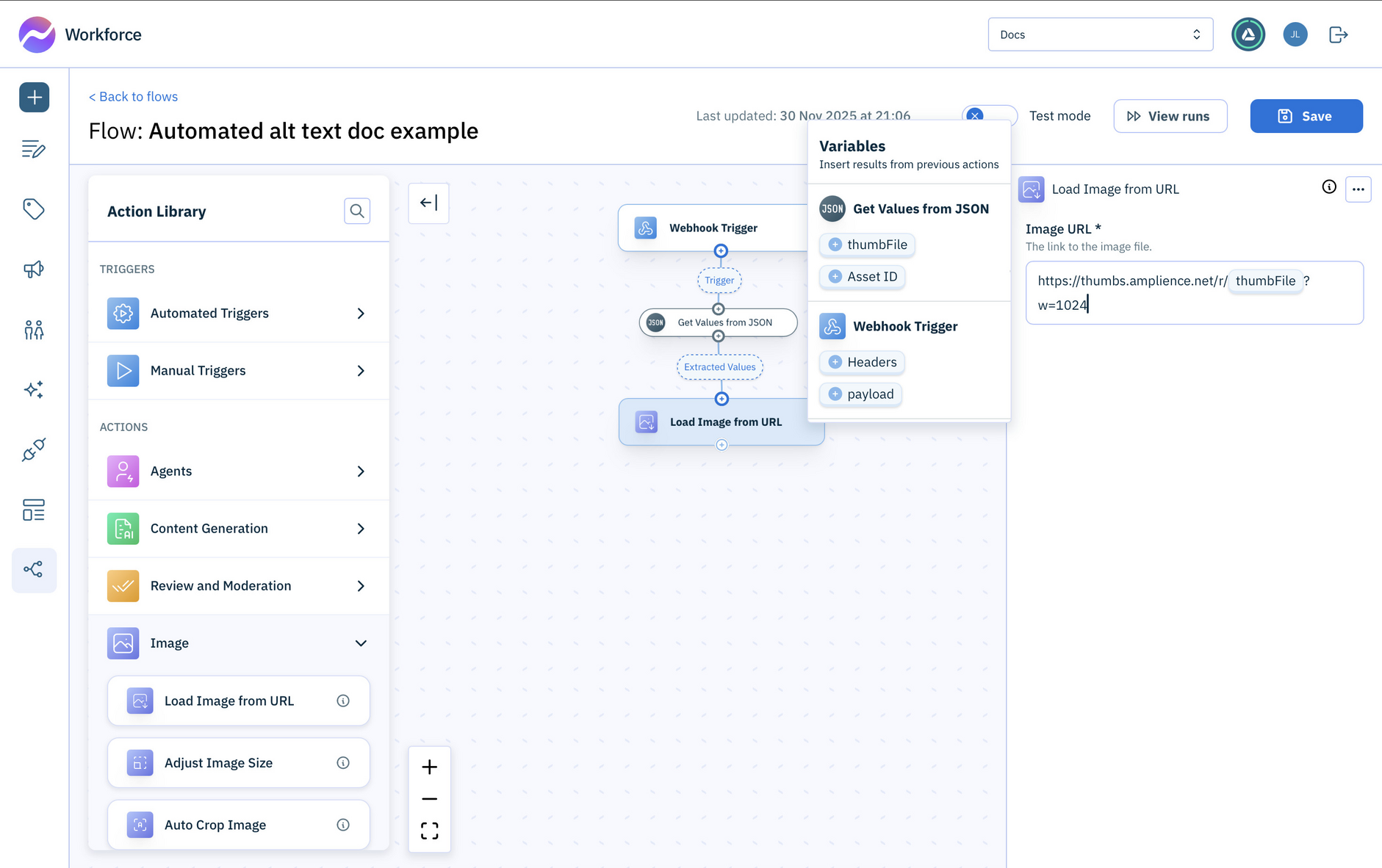Click the Save button

[x=1306, y=116]
